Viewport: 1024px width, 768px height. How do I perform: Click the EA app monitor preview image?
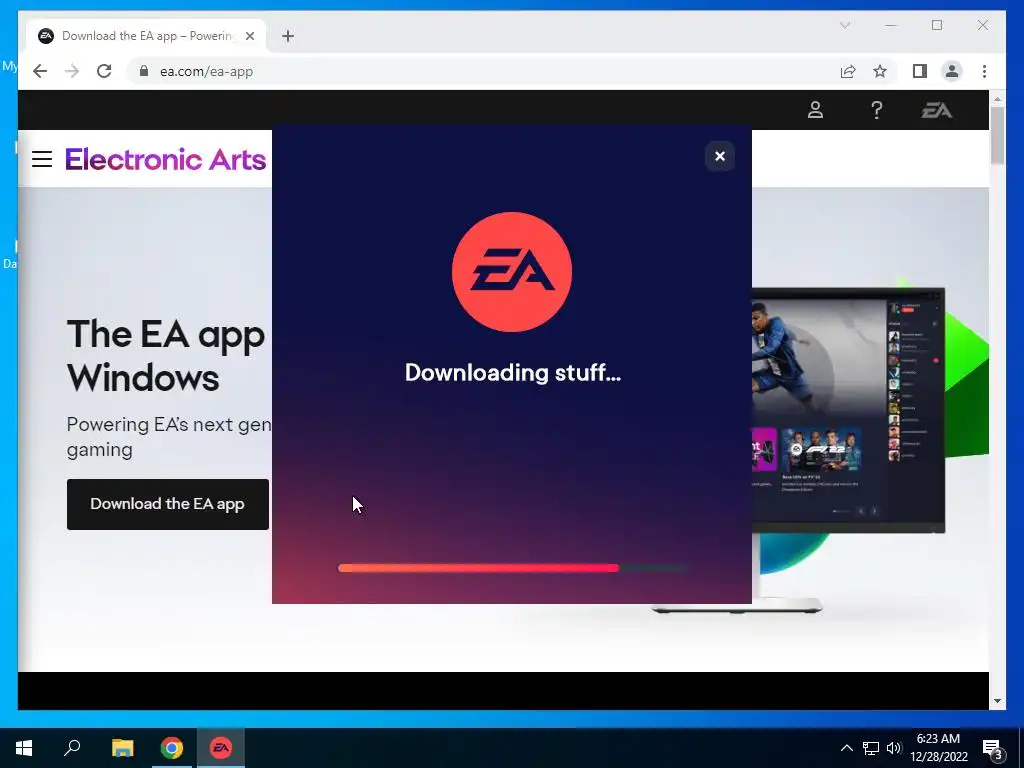pyautogui.click(x=848, y=410)
